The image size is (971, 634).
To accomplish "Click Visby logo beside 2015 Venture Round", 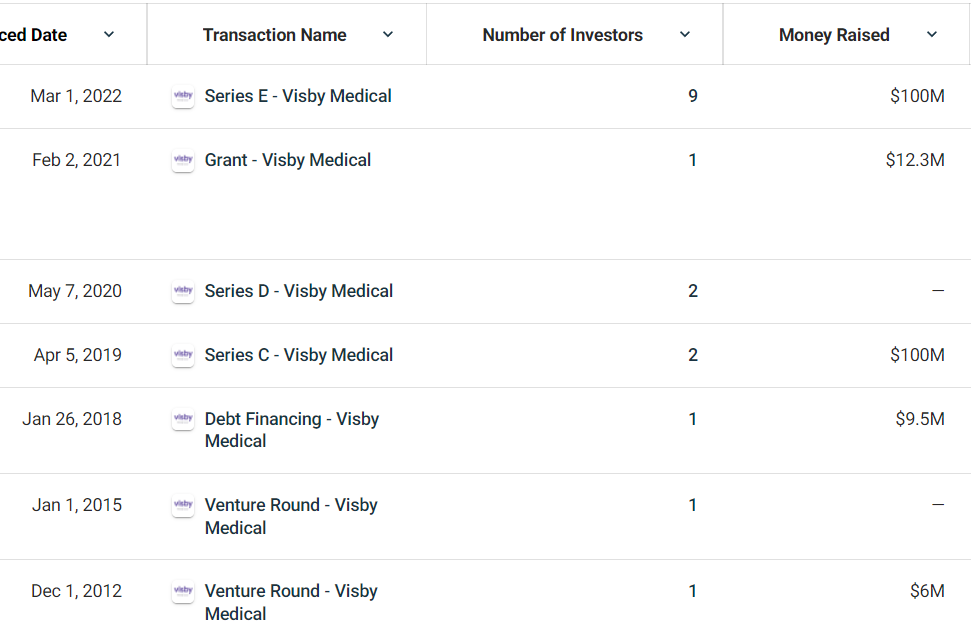I will click(x=183, y=506).
